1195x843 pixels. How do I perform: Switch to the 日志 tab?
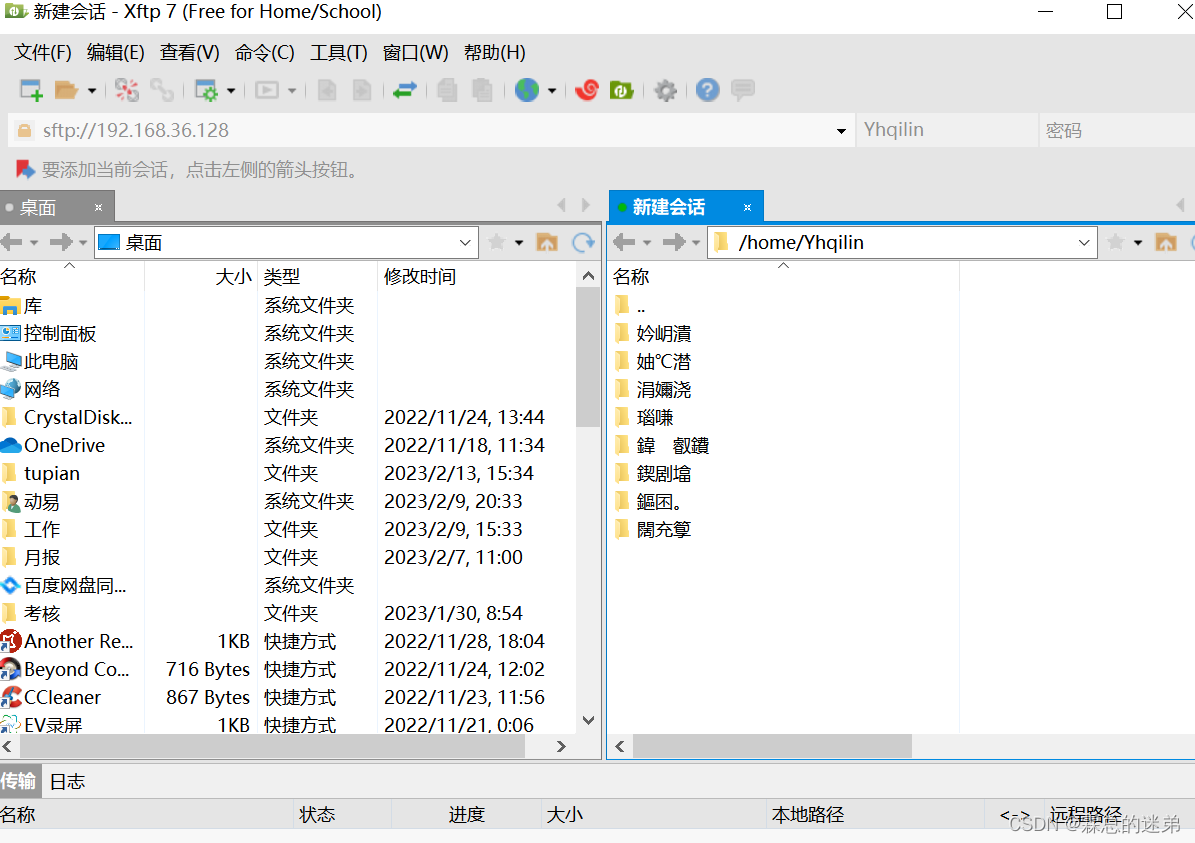[x=67, y=781]
